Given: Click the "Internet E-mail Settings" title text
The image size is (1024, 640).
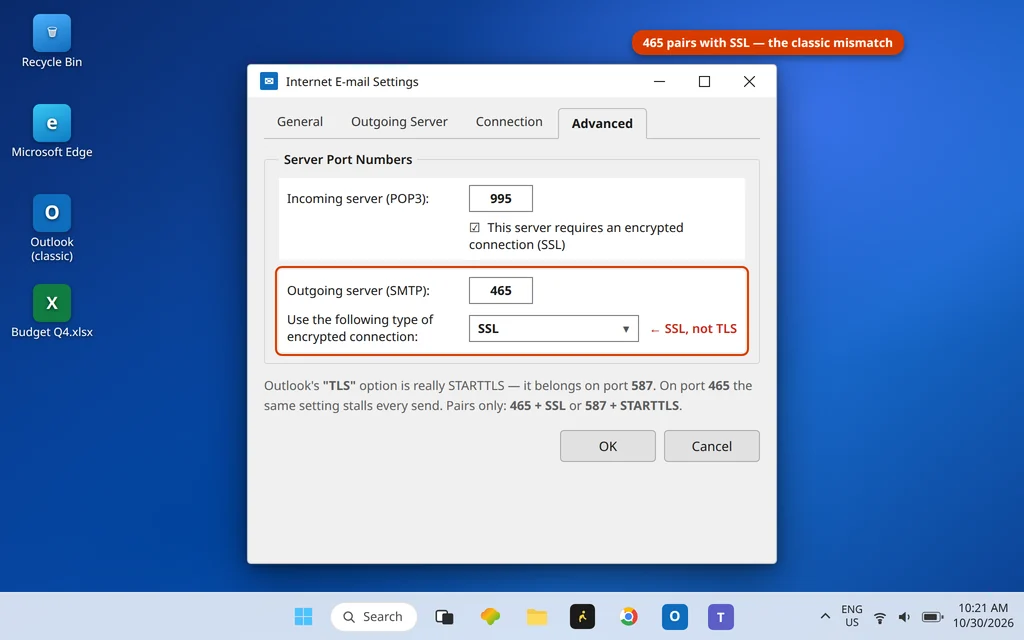Looking at the screenshot, I should pos(352,82).
